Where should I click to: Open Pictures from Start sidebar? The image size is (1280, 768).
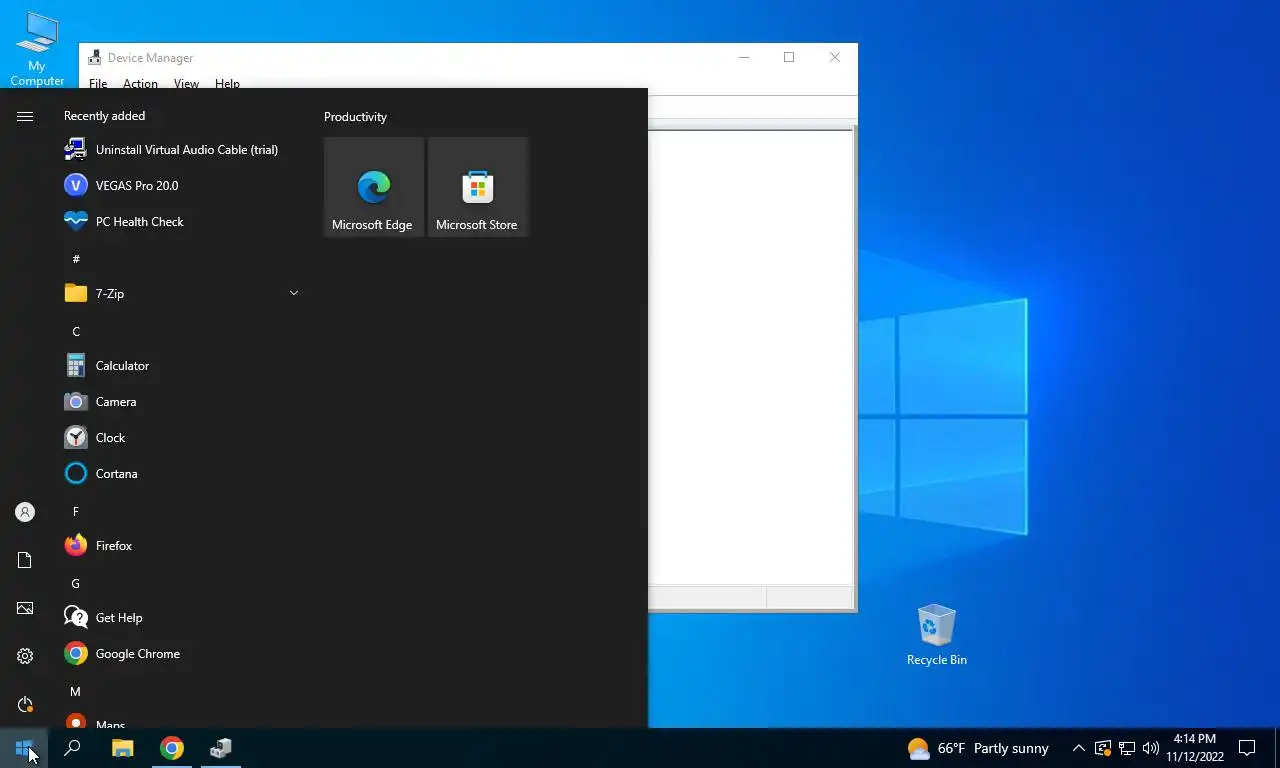[x=25, y=608]
